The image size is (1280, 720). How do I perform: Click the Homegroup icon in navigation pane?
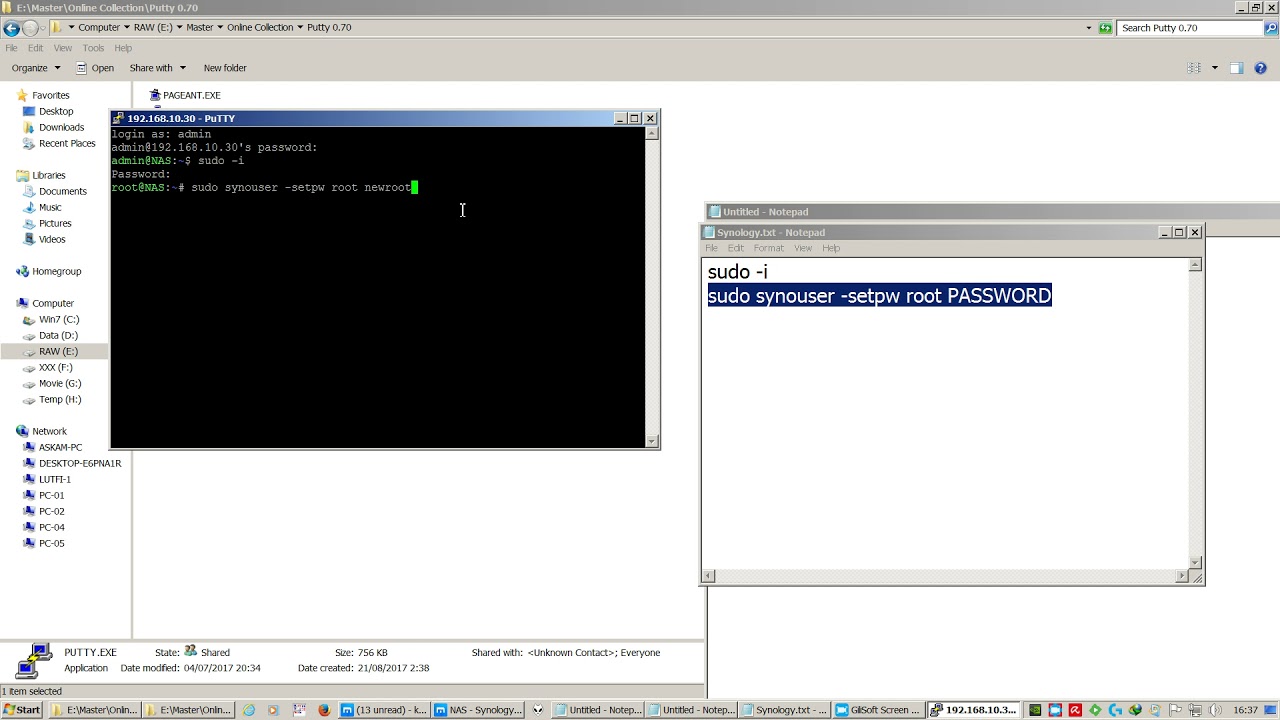click(x=22, y=271)
